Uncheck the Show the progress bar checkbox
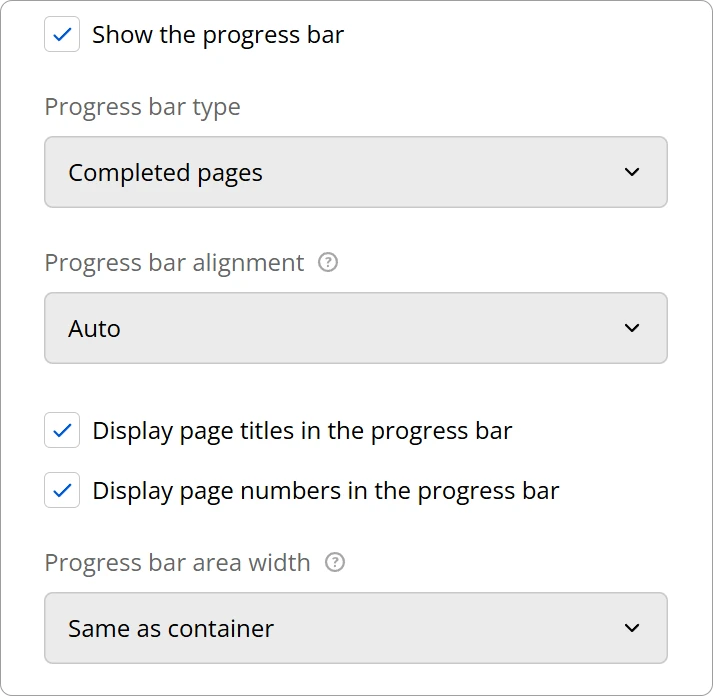The width and height of the screenshot is (713, 696). (62, 35)
